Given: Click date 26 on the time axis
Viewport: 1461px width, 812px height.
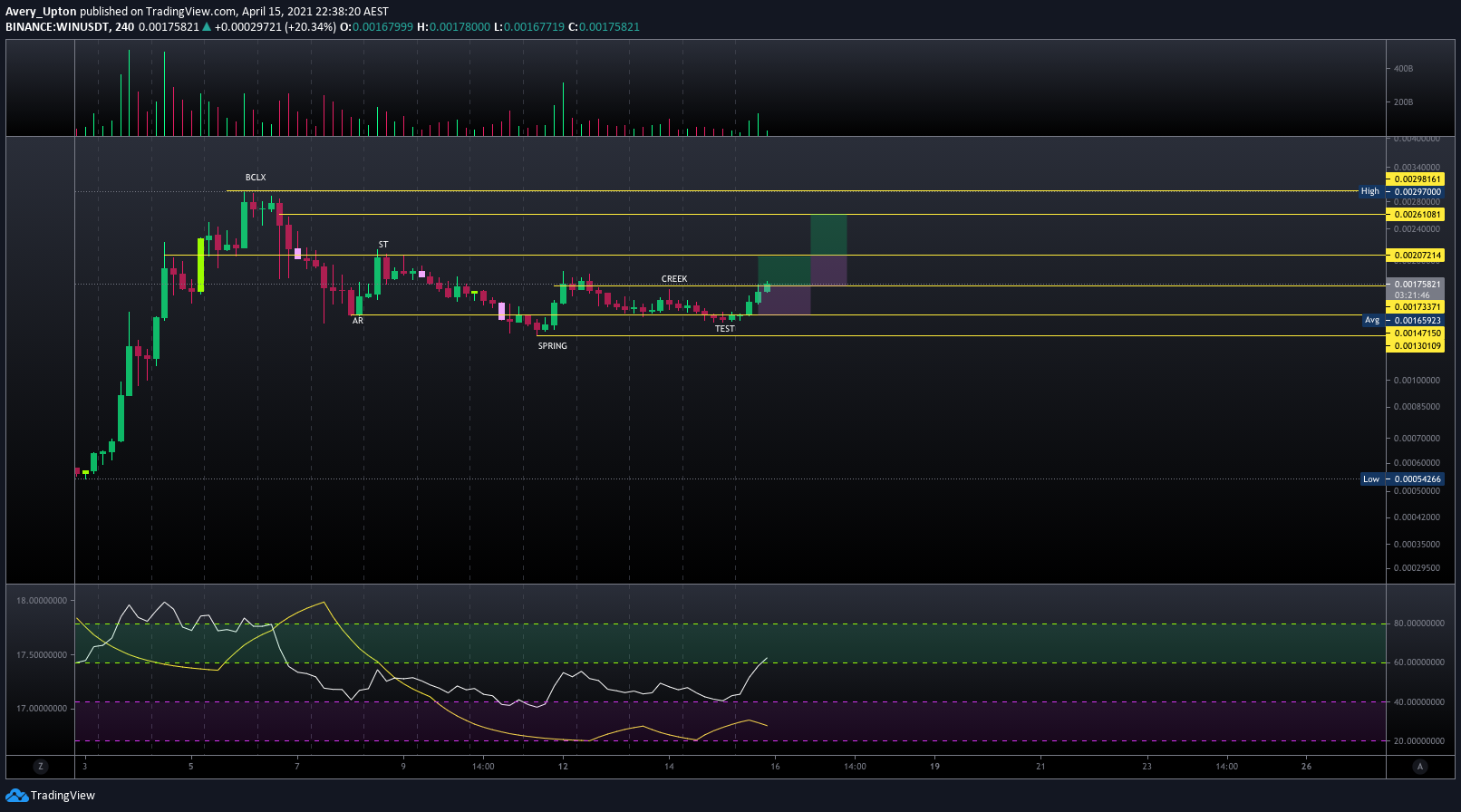Looking at the screenshot, I should 1306,767.
